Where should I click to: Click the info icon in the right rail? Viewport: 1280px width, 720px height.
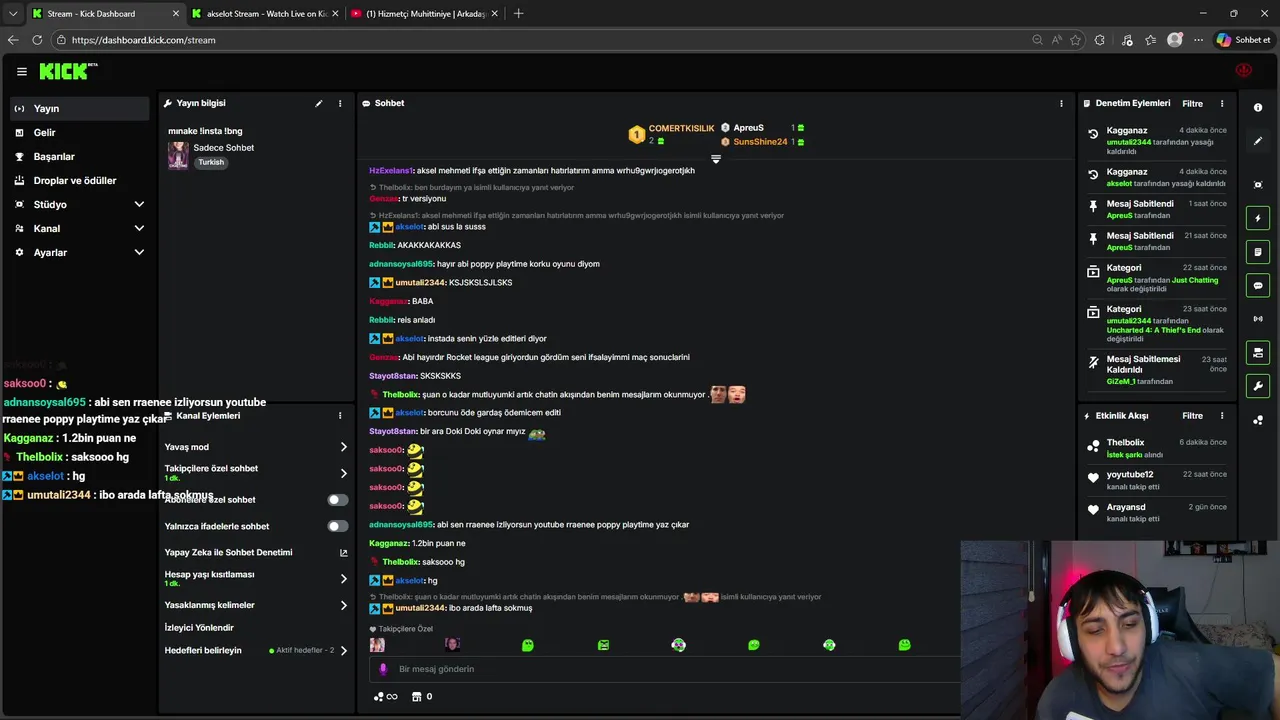(x=1258, y=107)
